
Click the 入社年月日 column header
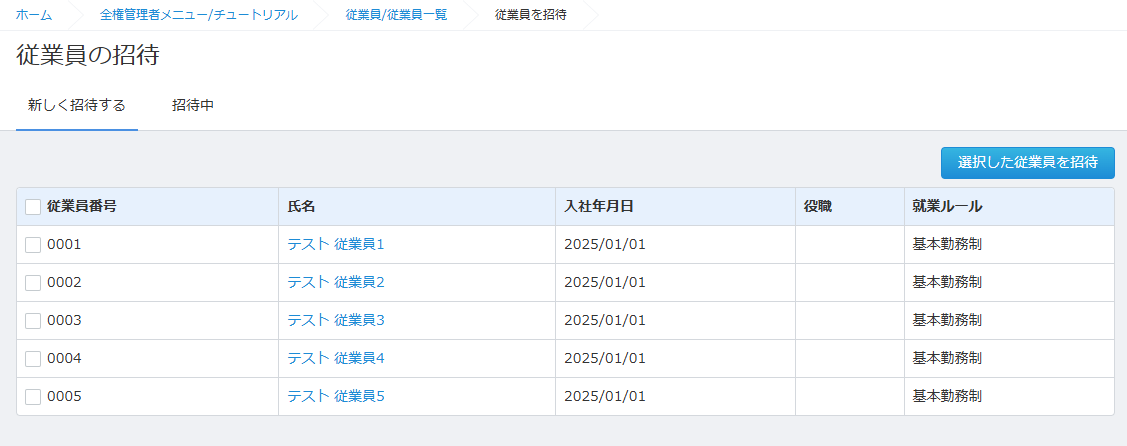599,207
